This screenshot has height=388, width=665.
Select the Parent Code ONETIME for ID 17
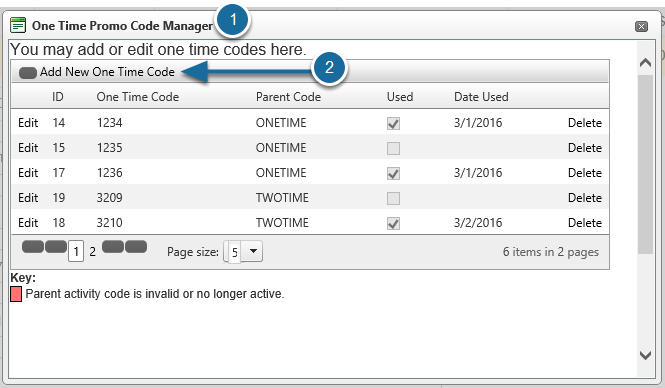point(281,173)
